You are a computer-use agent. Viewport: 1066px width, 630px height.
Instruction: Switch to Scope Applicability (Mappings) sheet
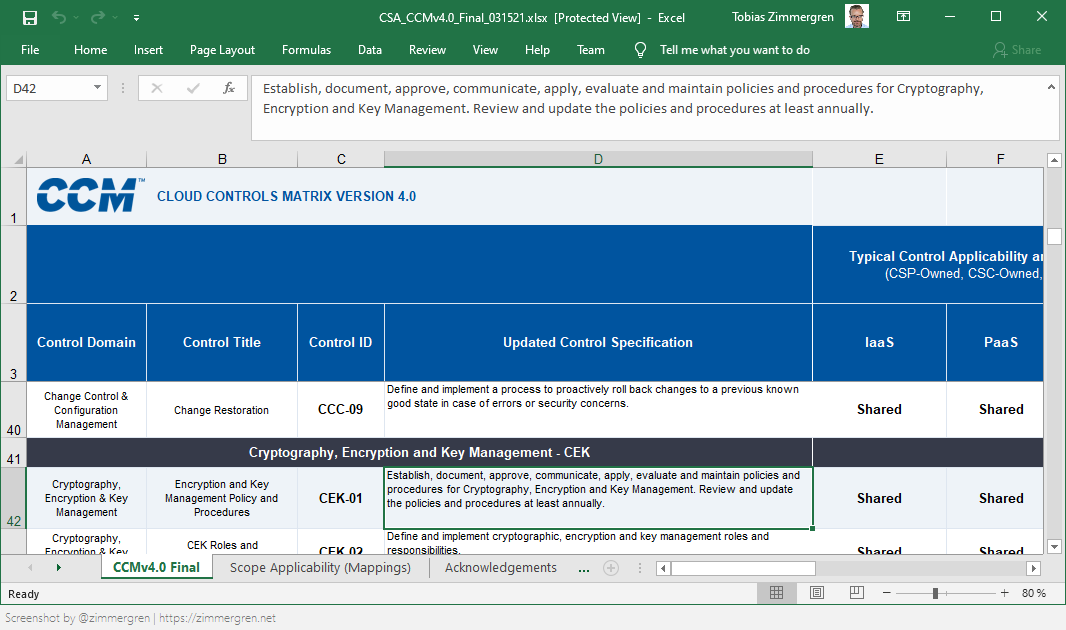tap(320, 568)
